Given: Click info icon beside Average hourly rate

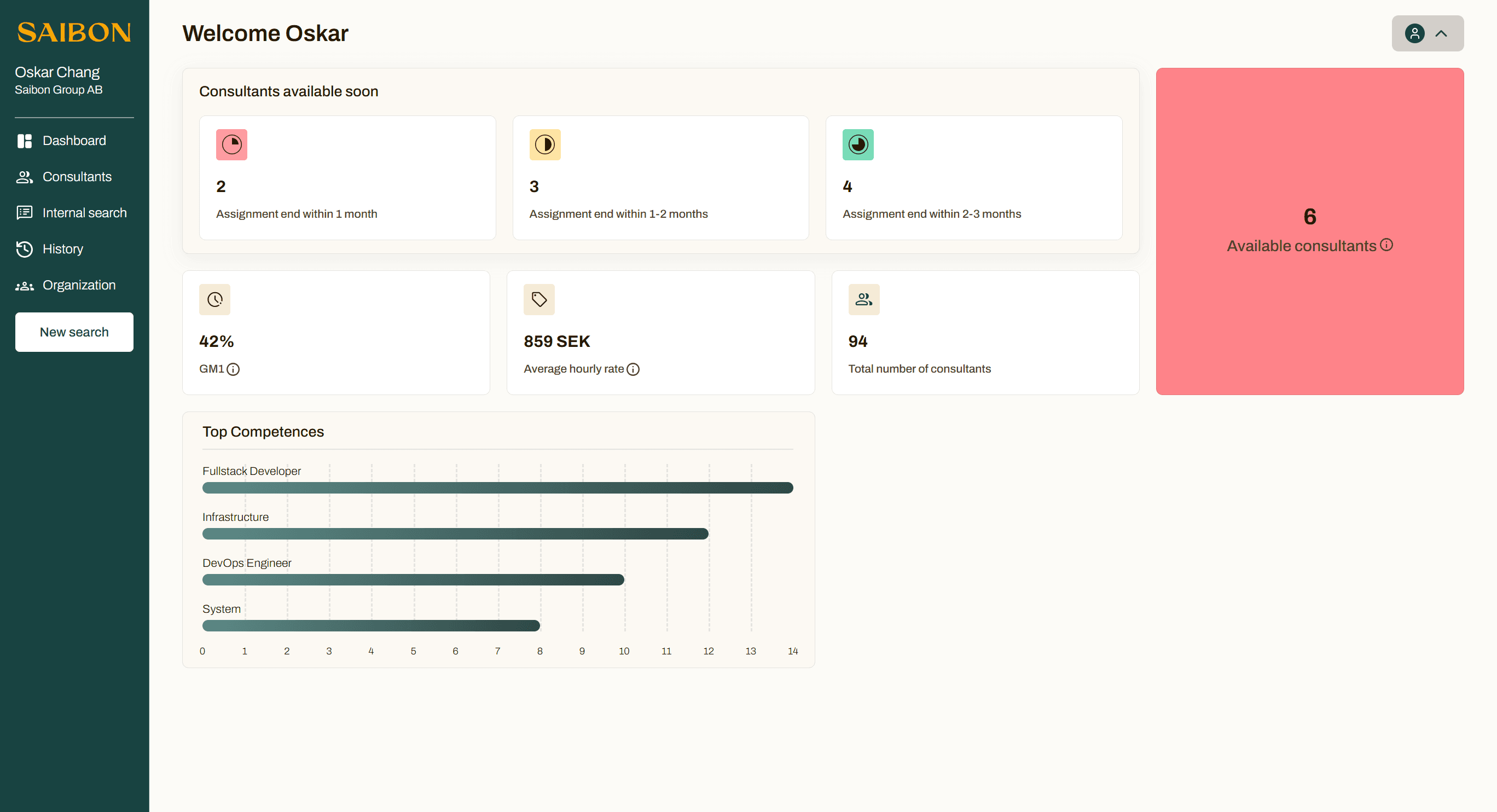Looking at the screenshot, I should (x=633, y=369).
